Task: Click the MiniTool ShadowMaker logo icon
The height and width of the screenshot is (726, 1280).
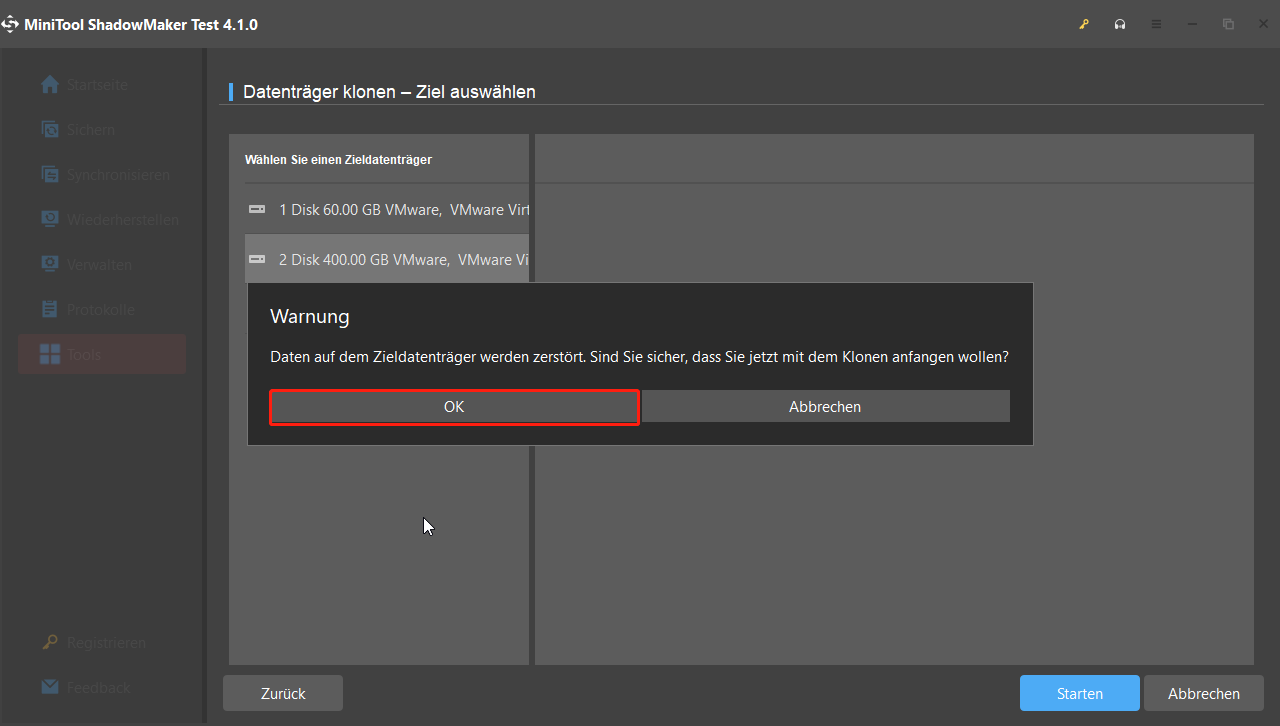Action: pos(11,24)
